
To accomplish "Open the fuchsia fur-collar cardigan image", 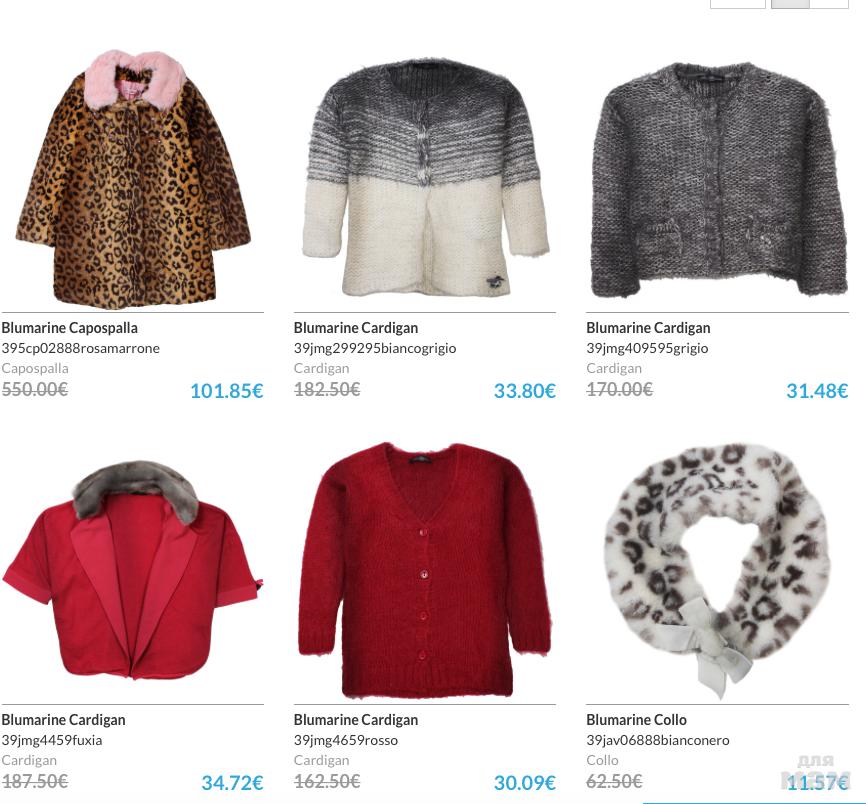I will coord(133,570).
